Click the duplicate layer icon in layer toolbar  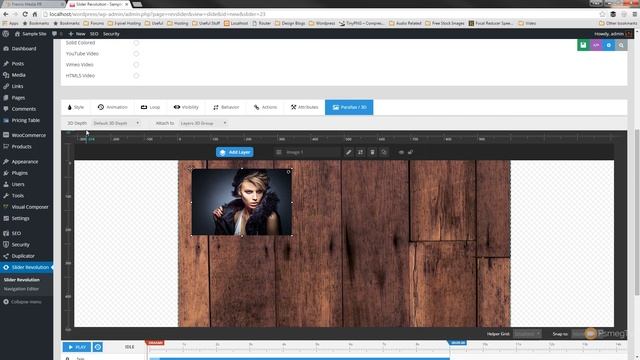(x=384, y=152)
